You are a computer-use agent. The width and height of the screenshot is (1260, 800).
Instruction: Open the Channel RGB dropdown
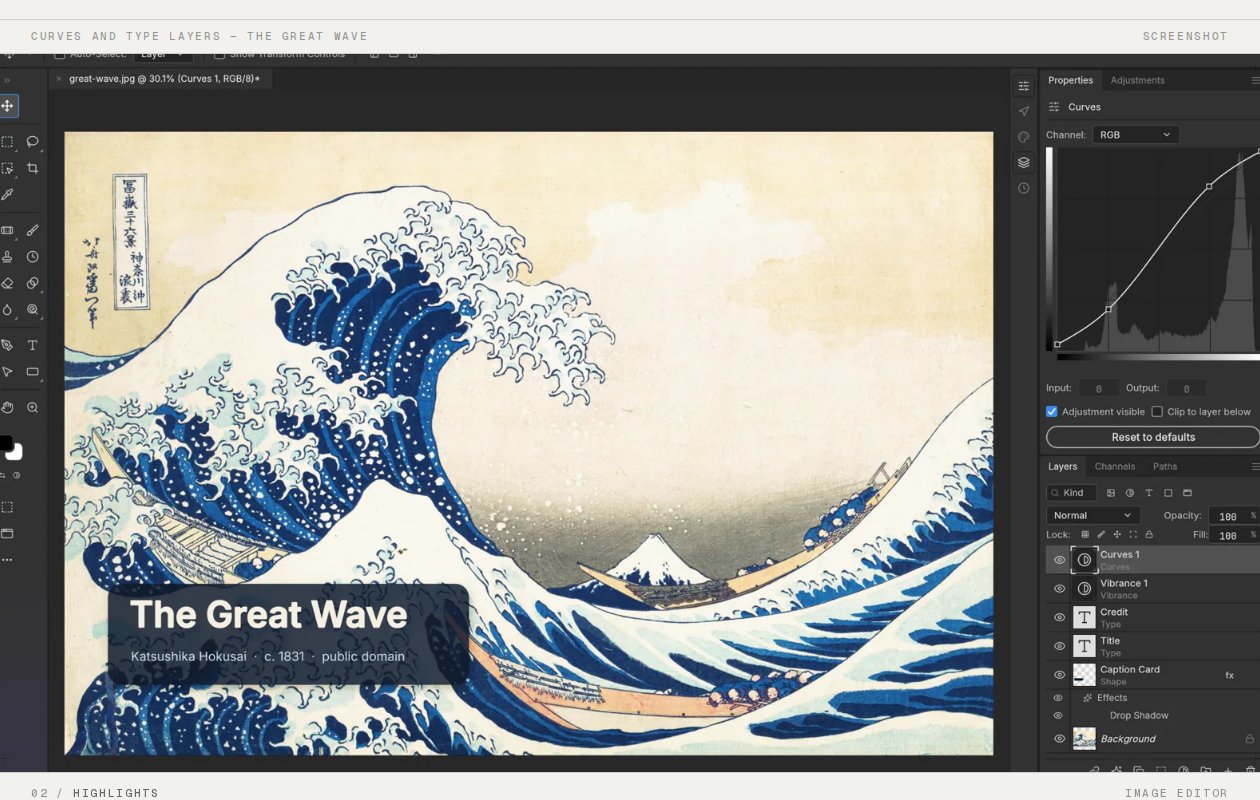coord(1135,134)
